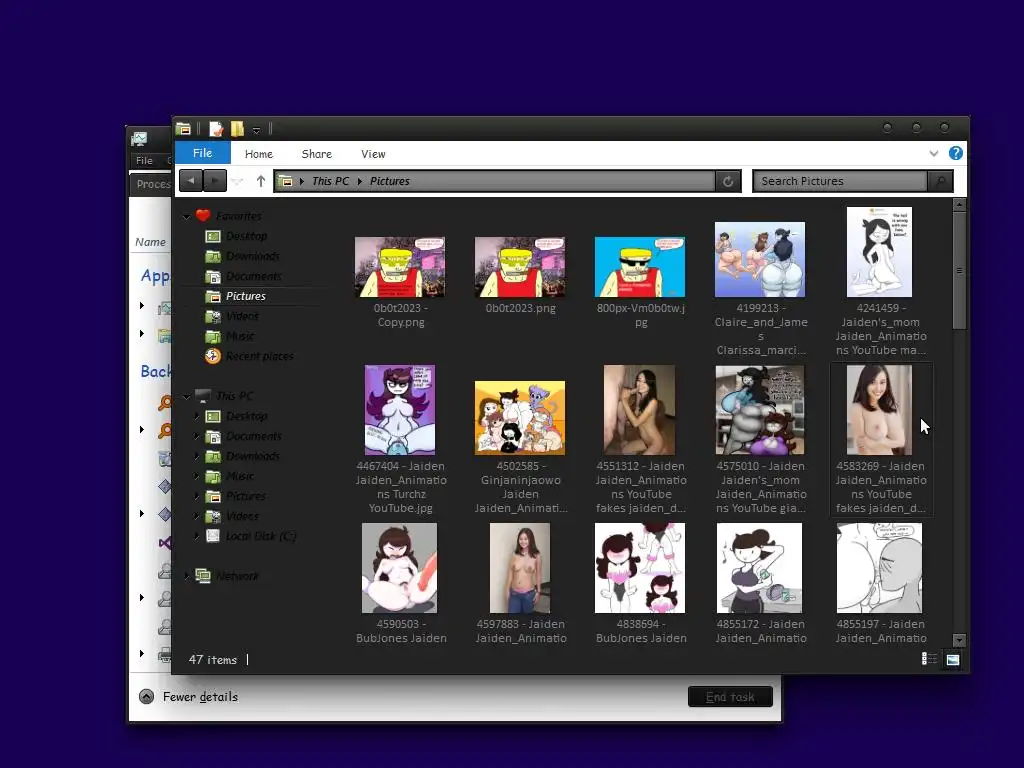Click the 47 items status text
Image resolution: width=1024 pixels, height=768 pixels.
(x=213, y=660)
